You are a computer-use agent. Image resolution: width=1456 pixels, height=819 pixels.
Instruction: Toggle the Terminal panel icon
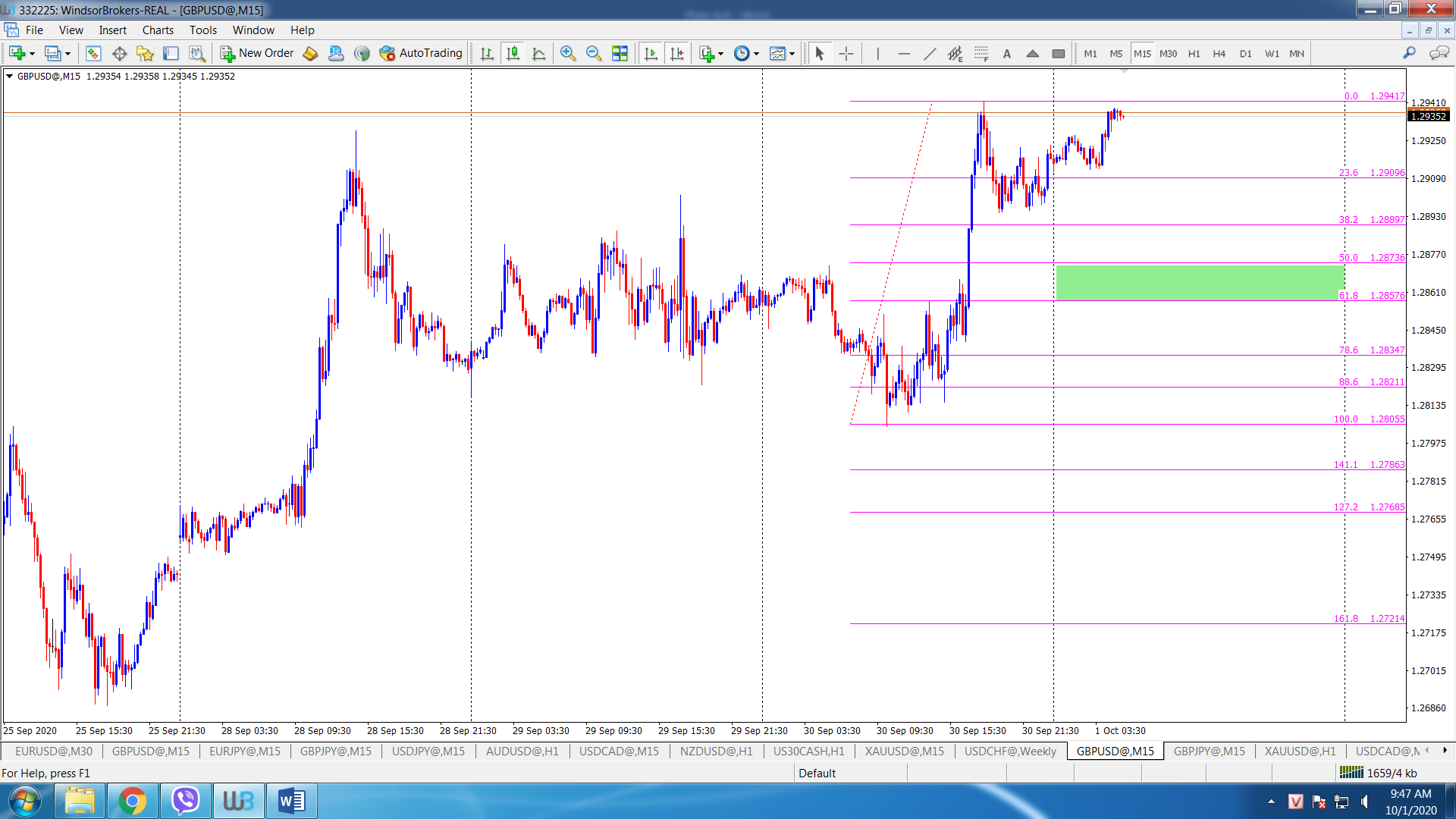click(171, 53)
